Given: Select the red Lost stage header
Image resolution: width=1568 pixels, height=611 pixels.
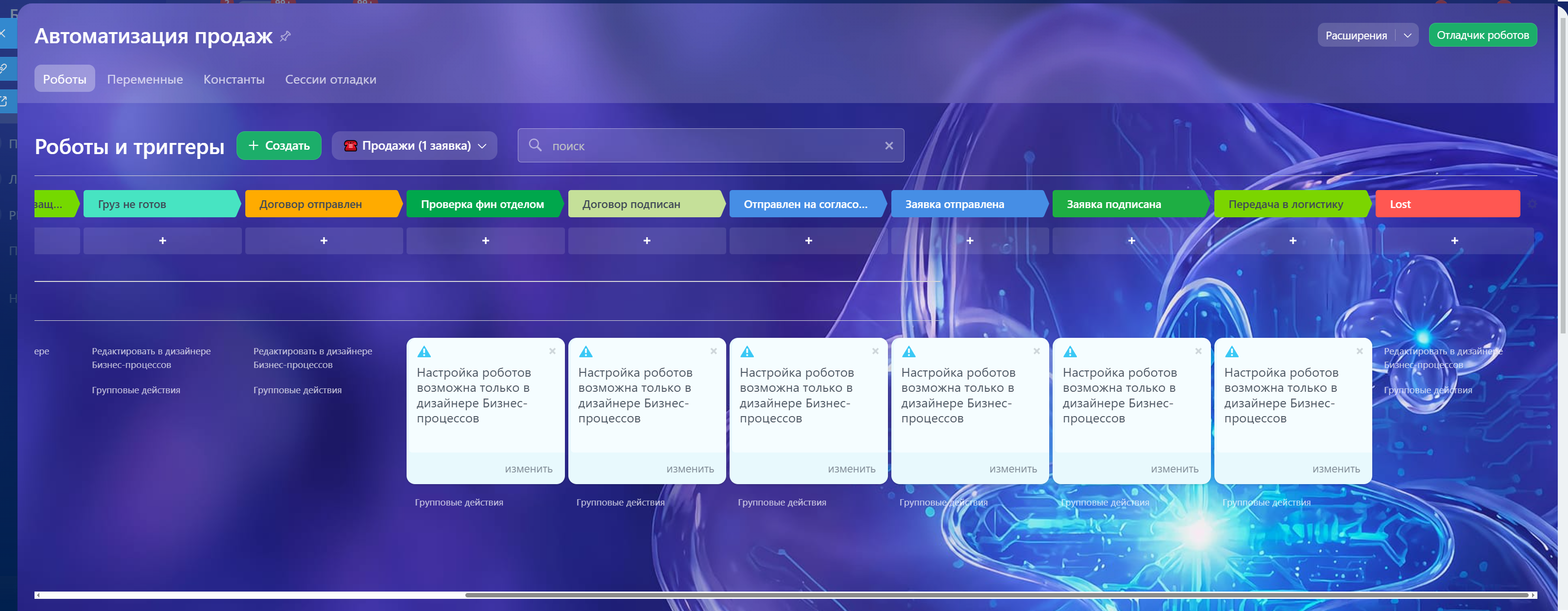Looking at the screenshot, I should point(1448,204).
